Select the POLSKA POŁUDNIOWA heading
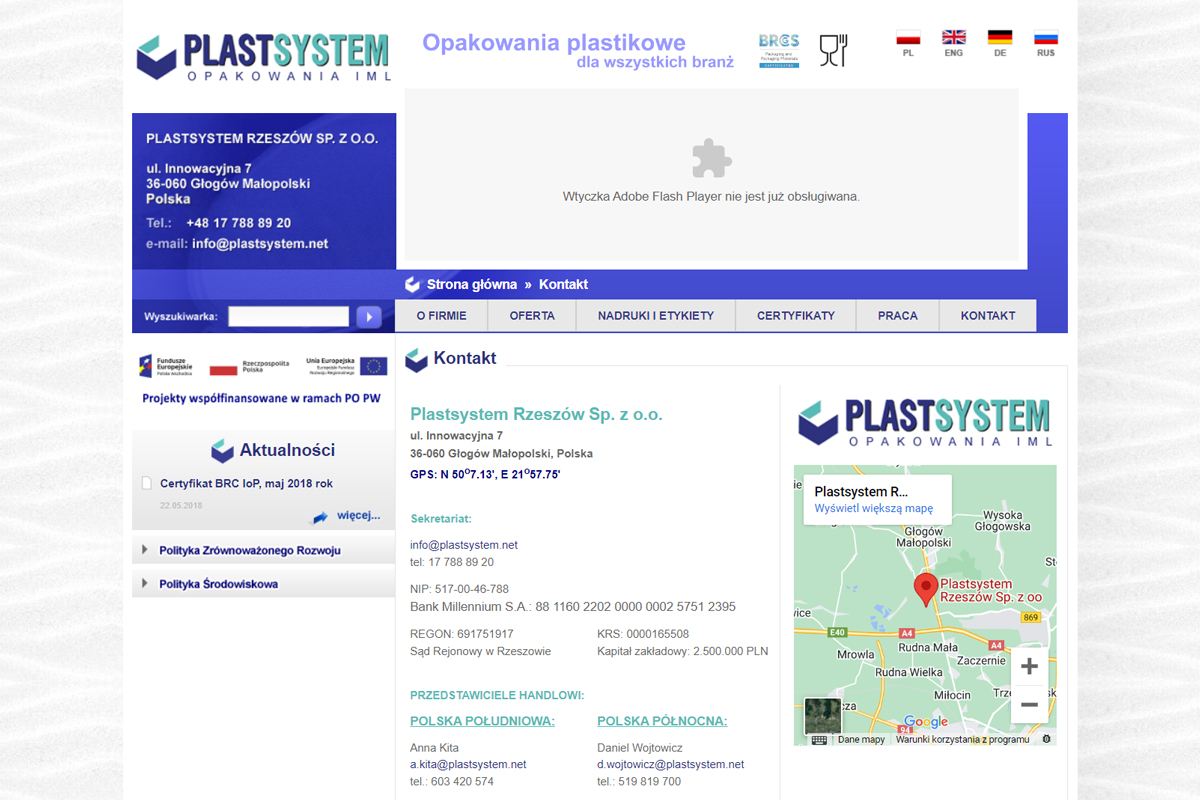1200x800 pixels. point(482,721)
